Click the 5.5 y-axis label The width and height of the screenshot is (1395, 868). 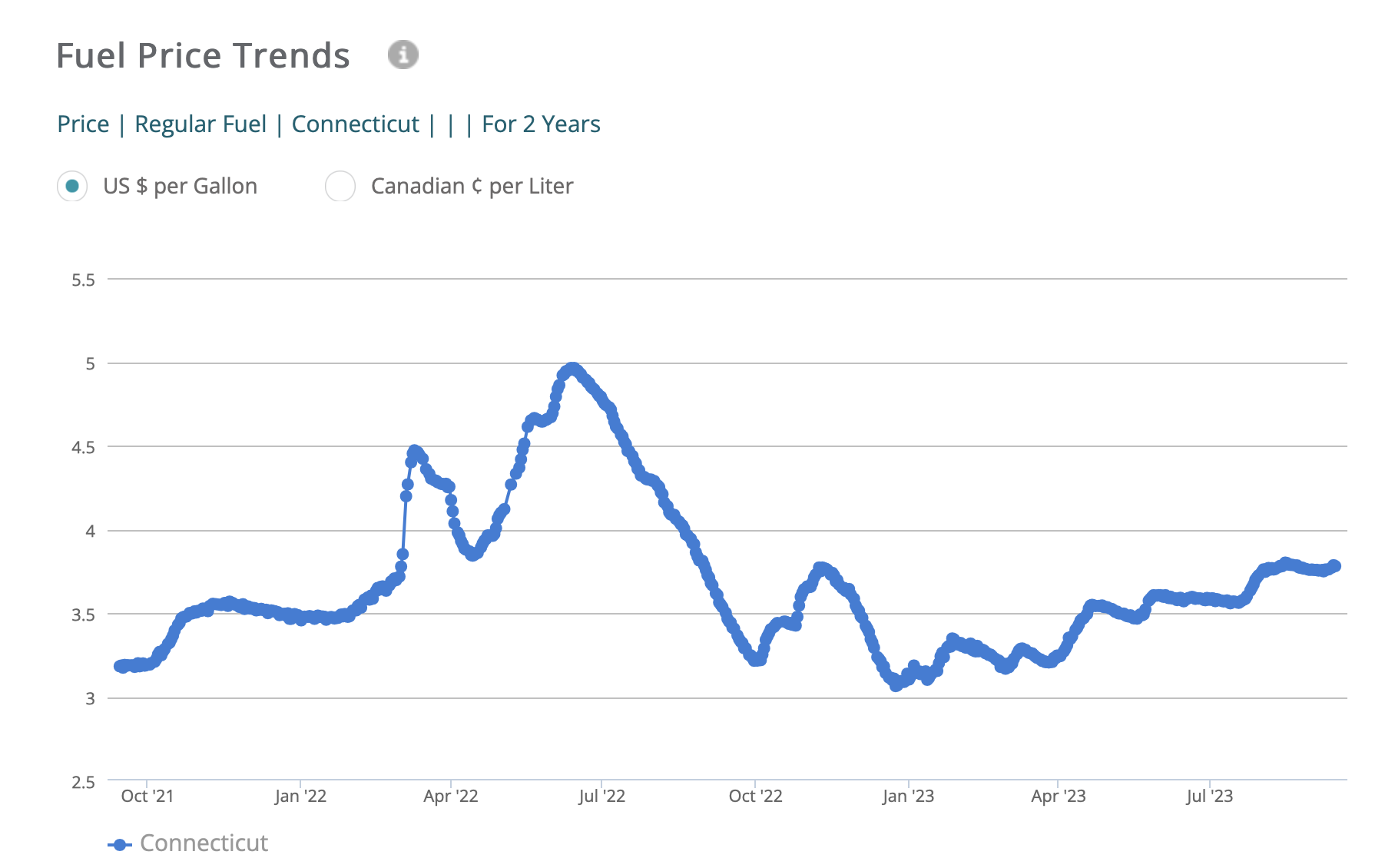point(83,280)
